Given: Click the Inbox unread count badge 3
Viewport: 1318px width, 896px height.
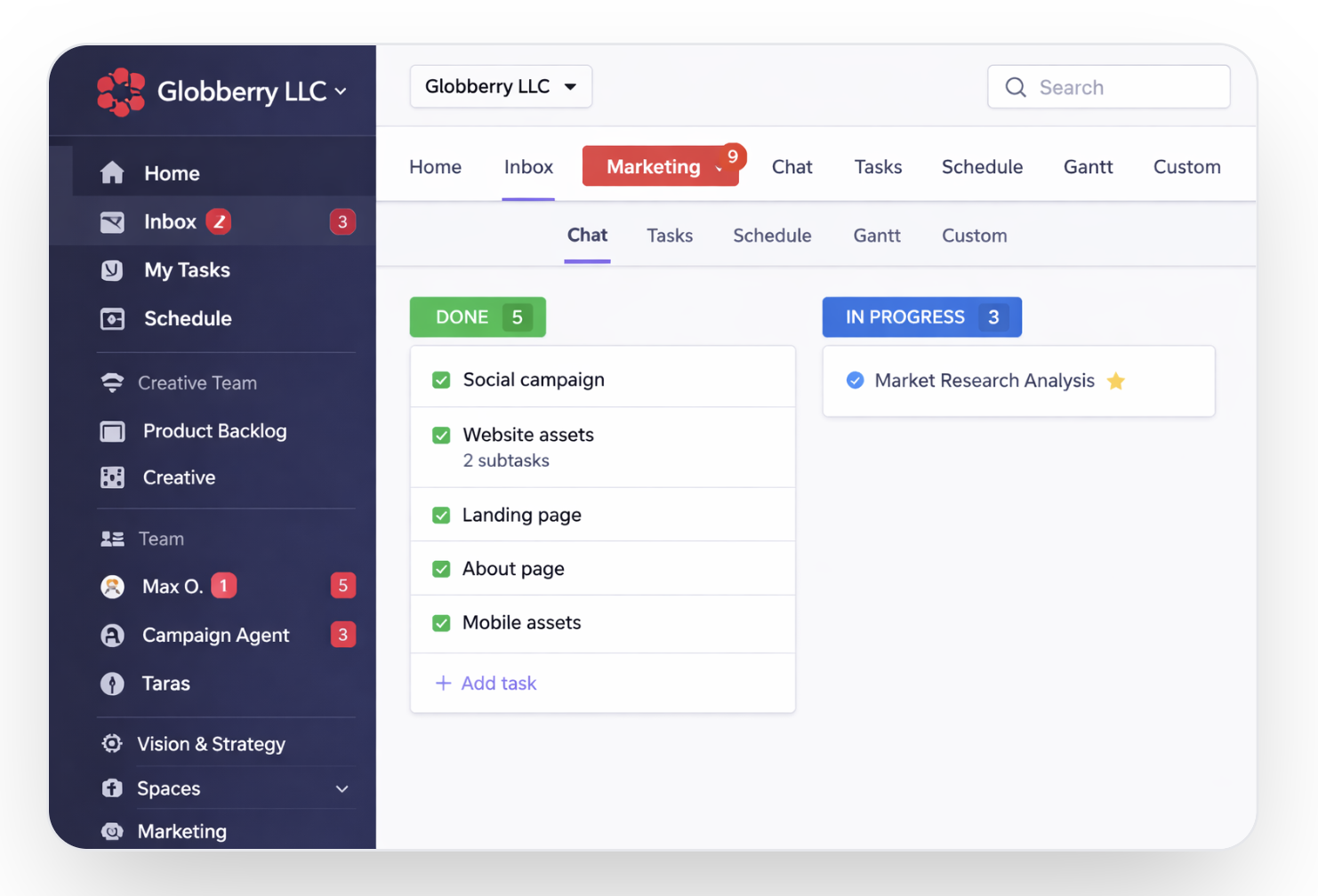Looking at the screenshot, I should [x=342, y=221].
